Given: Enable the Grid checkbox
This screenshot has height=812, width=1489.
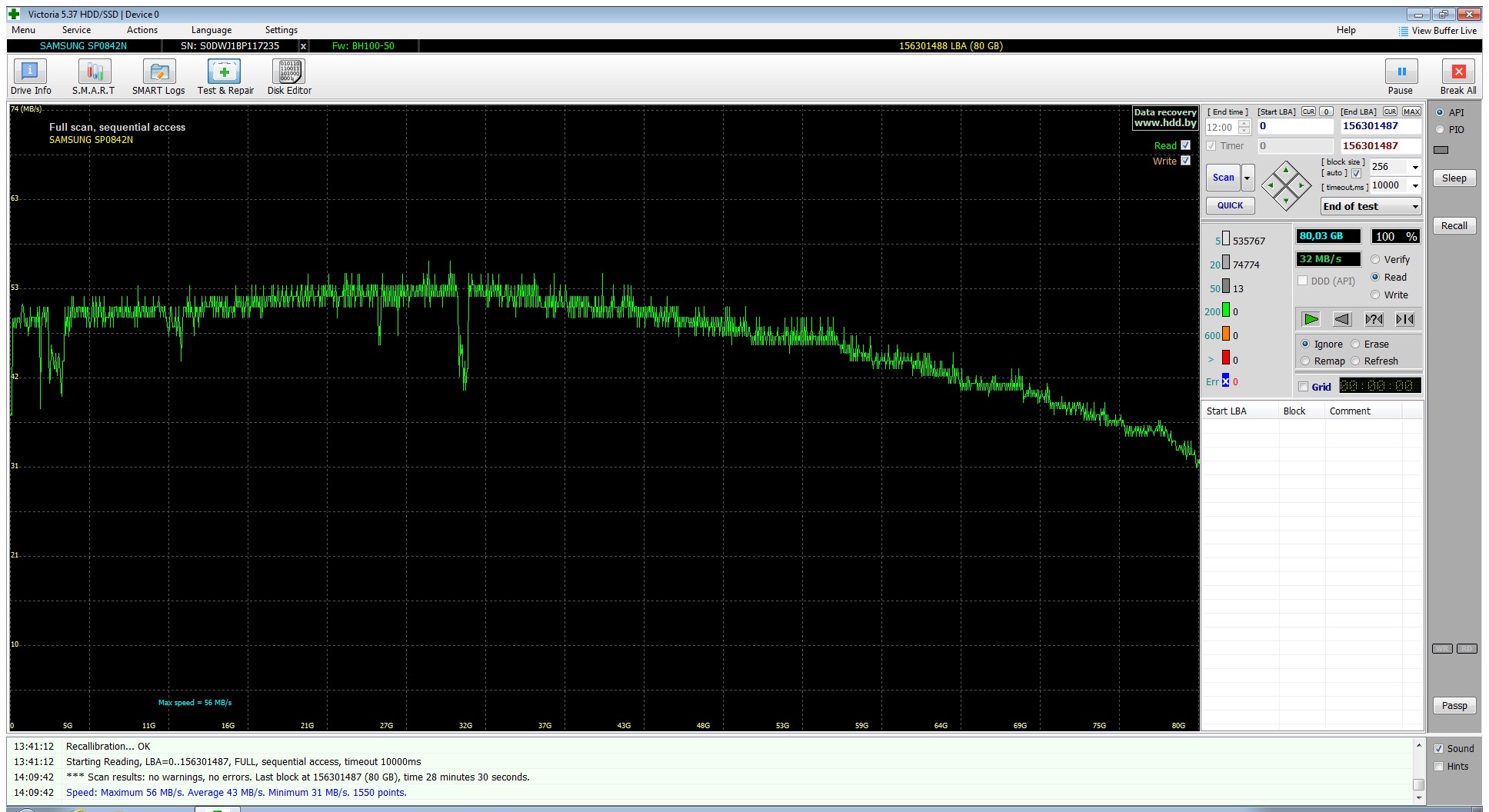Looking at the screenshot, I should tap(1303, 387).
